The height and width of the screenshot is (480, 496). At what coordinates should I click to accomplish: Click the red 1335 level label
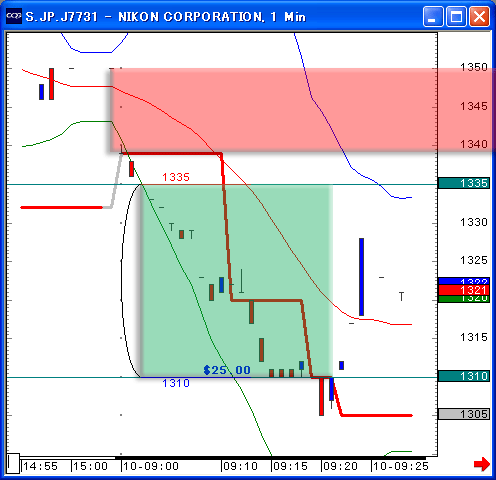pos(176,177)
